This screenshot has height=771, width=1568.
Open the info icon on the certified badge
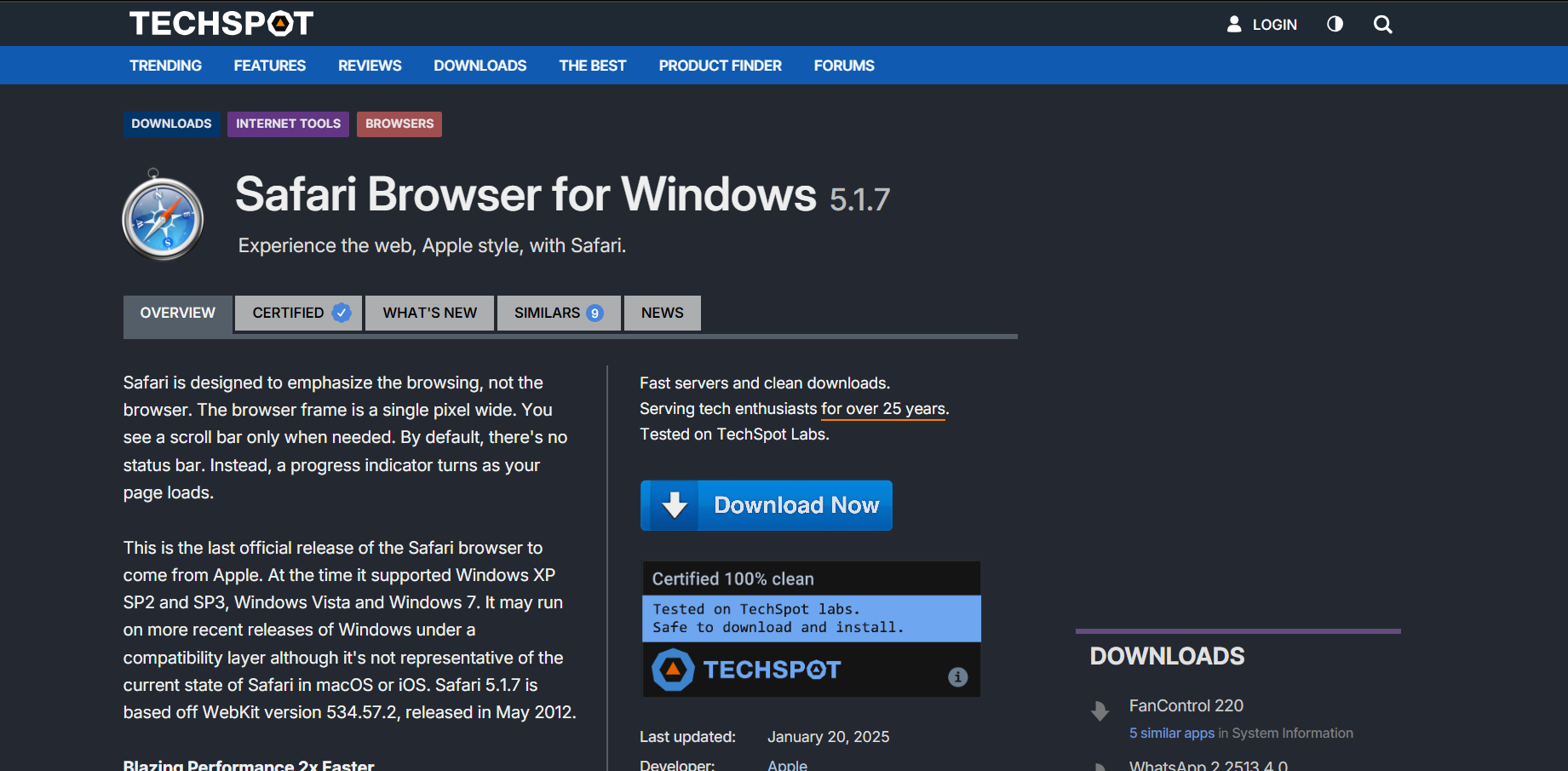(957, 677)
